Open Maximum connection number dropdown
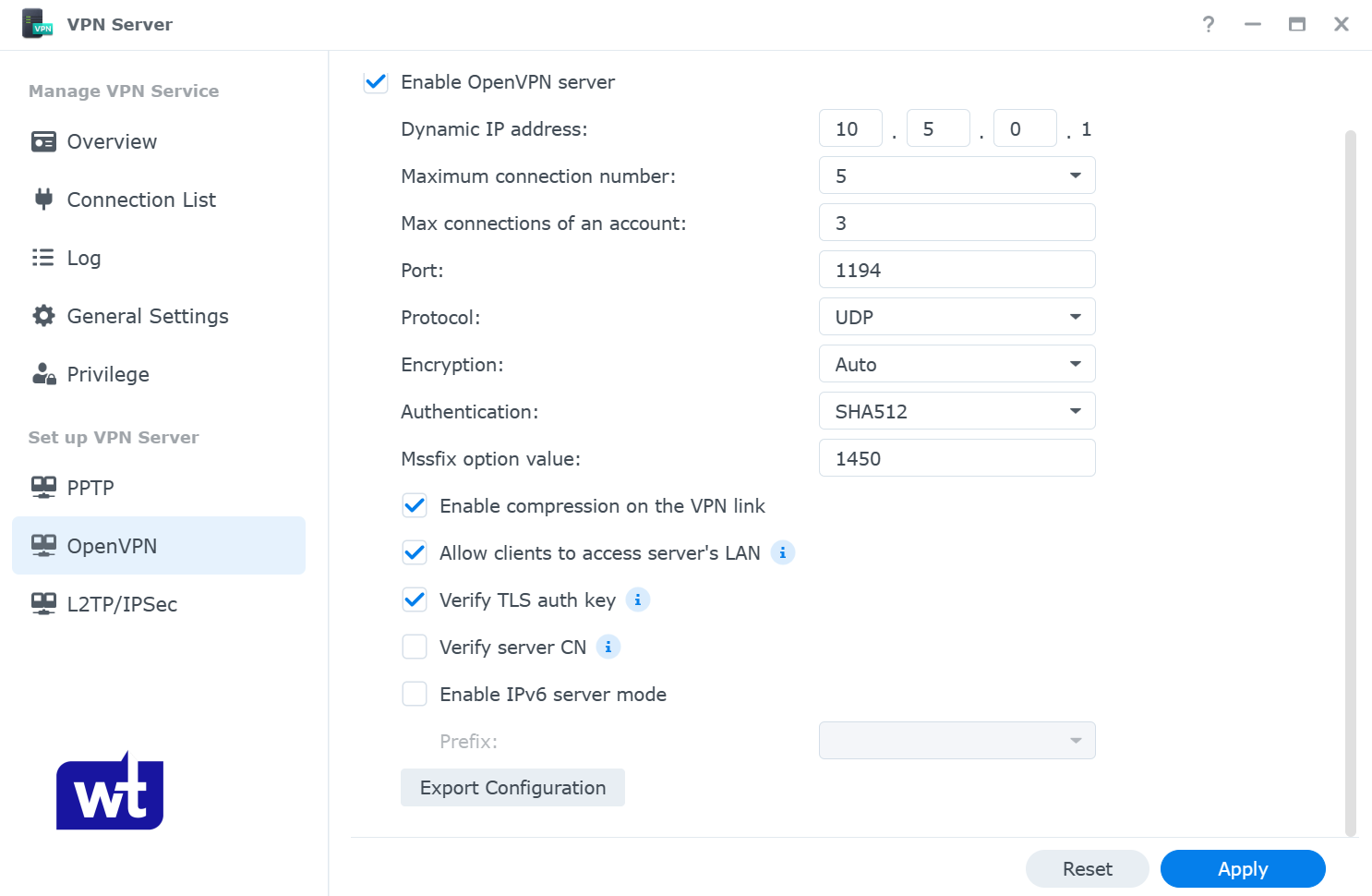1372x896 pixels. (x=957, y=176)
